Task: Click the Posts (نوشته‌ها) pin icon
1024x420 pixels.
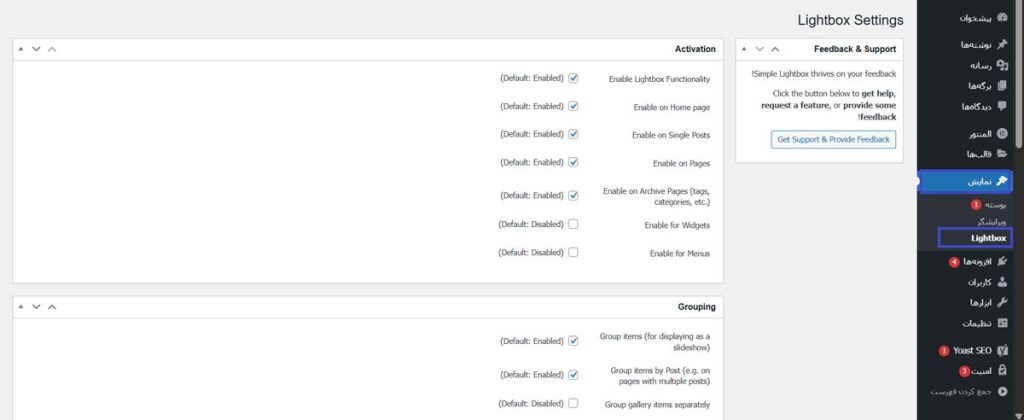Action: click(x=1002, y=44)
